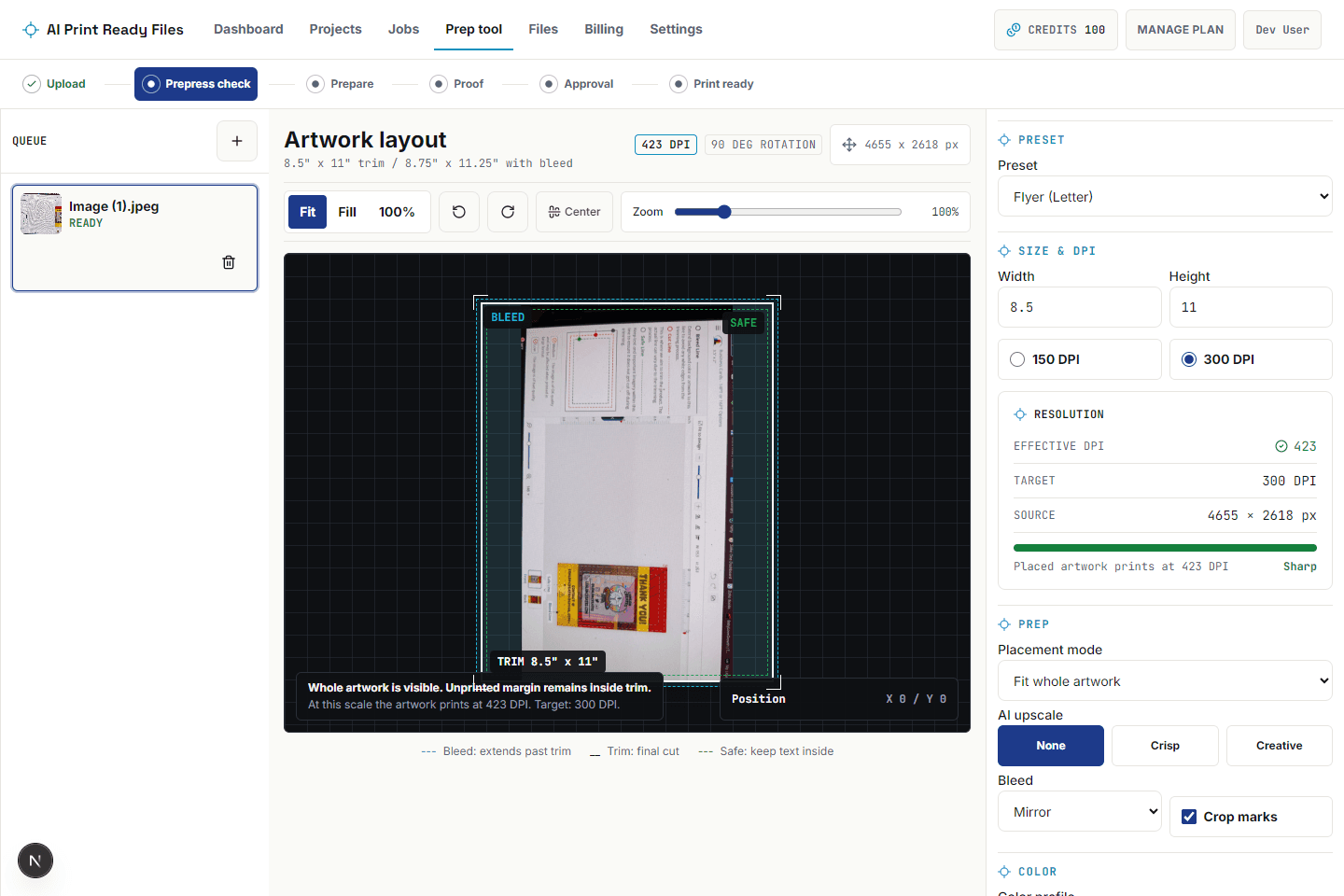1344x896 pixels.
Task: Go to the Approval step
Action: [x=578, y=84]
